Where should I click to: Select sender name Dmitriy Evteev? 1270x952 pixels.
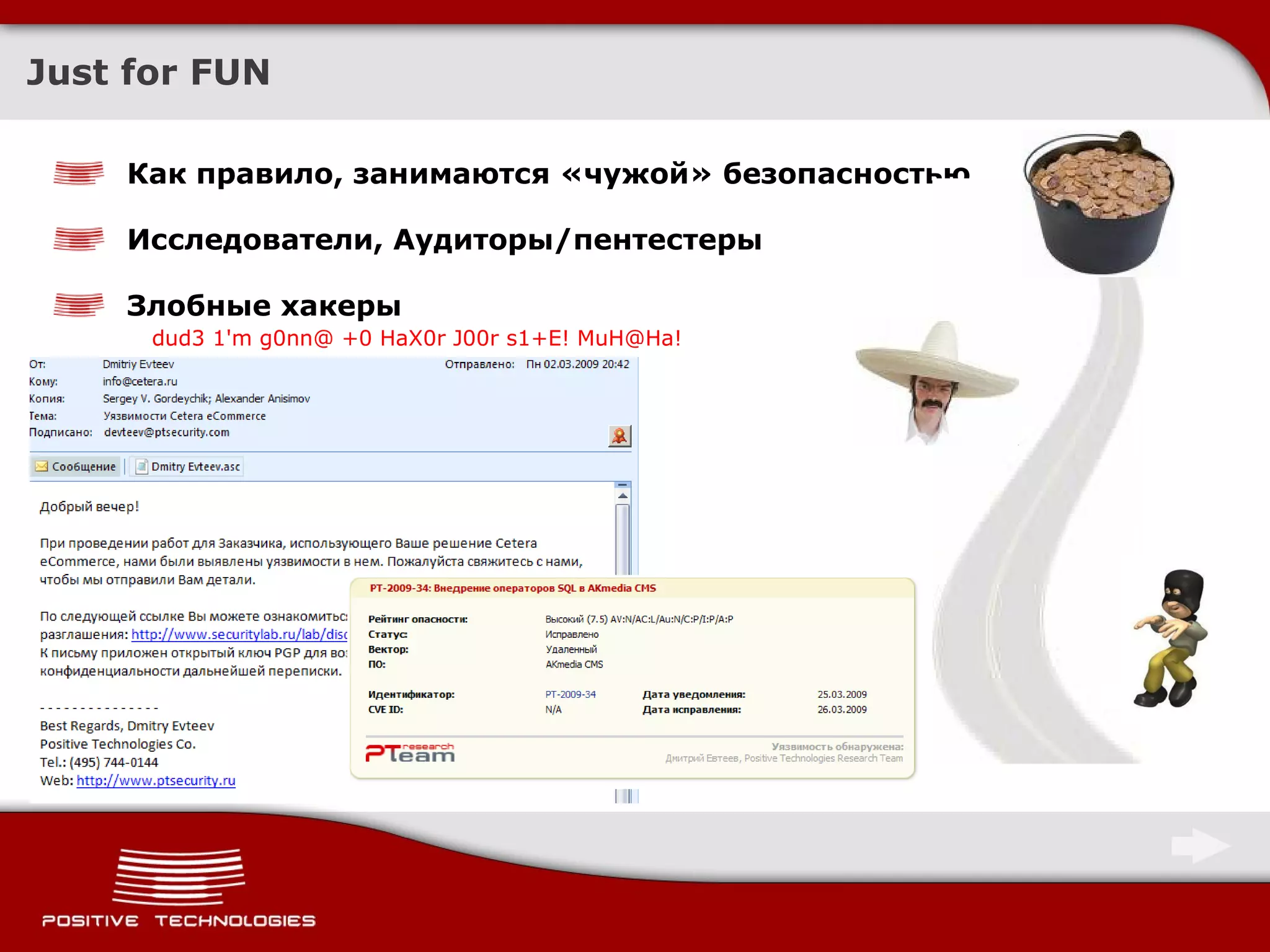click(x=138, y=364)
